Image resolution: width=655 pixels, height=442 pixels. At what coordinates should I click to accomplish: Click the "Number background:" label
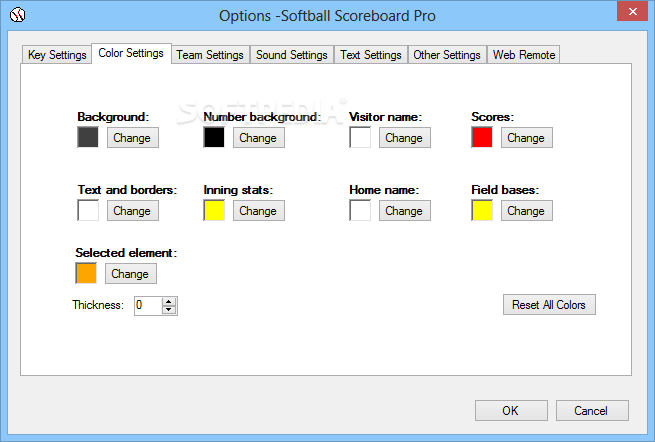point(262,117)
